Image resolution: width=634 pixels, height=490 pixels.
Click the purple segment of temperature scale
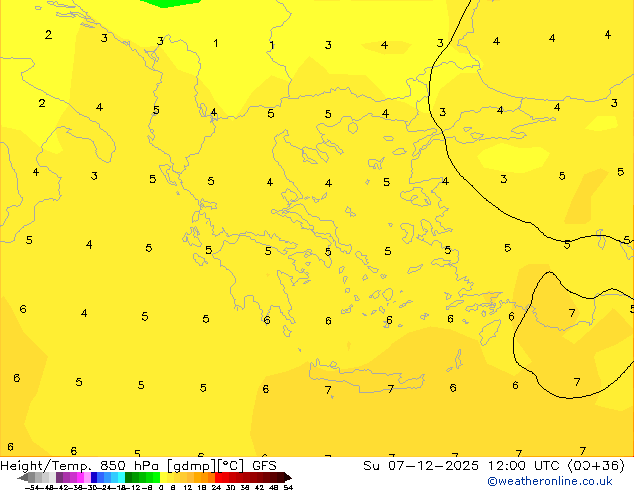(68, 477)
